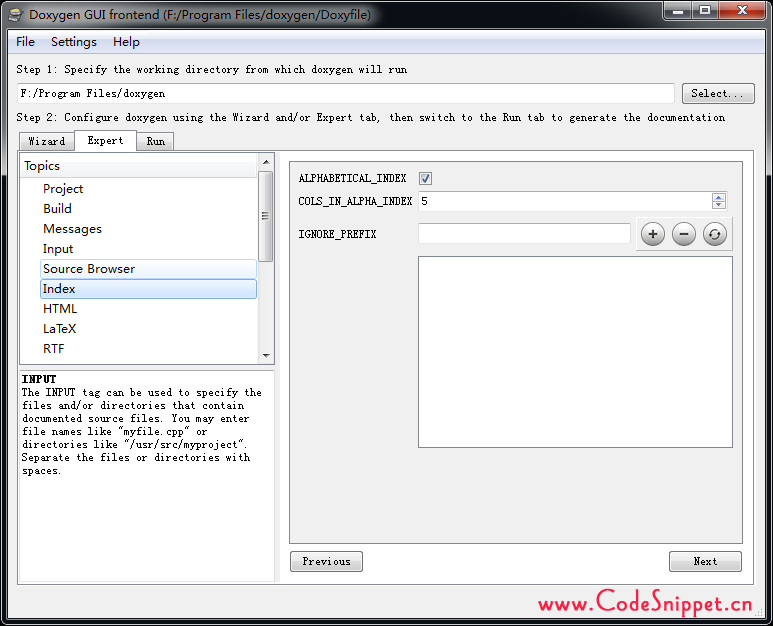This screenshot has width=773, height=626.
Task: Maximize the Doxygen GUI window
Action: pyautogui.click(x=705, y=11)
